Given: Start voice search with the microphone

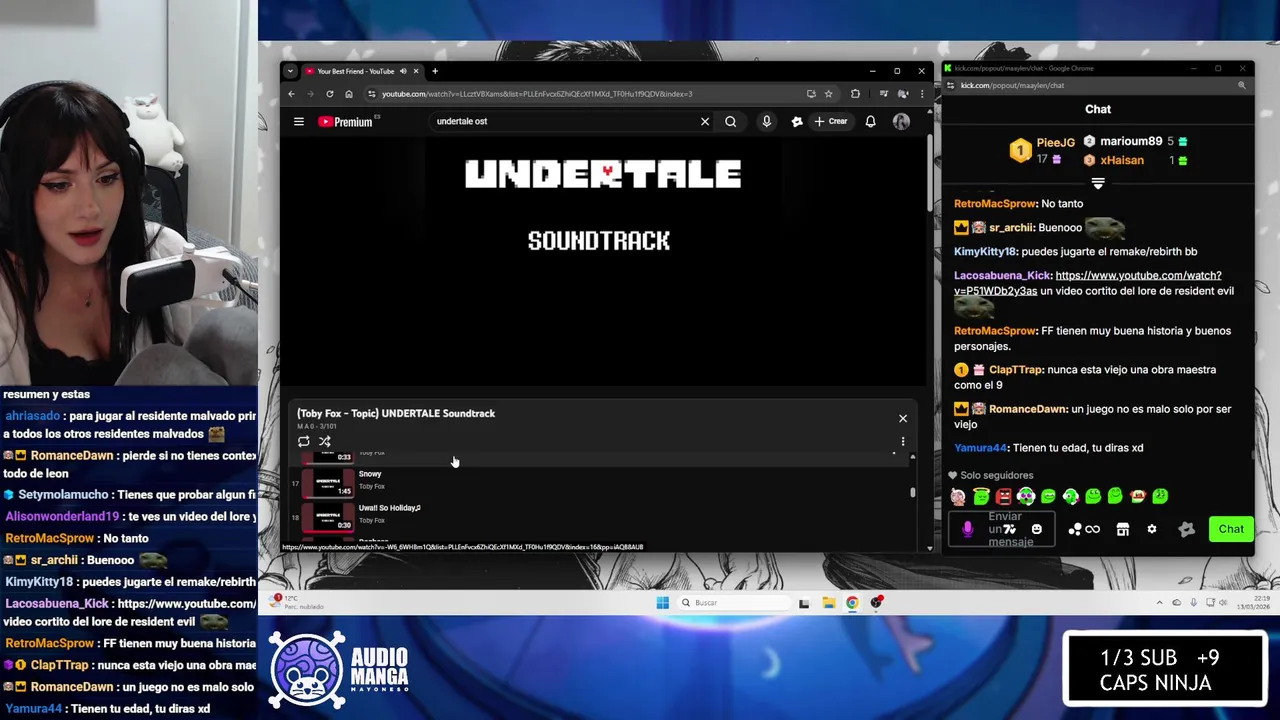Looking at the screenshot, I should (766, 122).
